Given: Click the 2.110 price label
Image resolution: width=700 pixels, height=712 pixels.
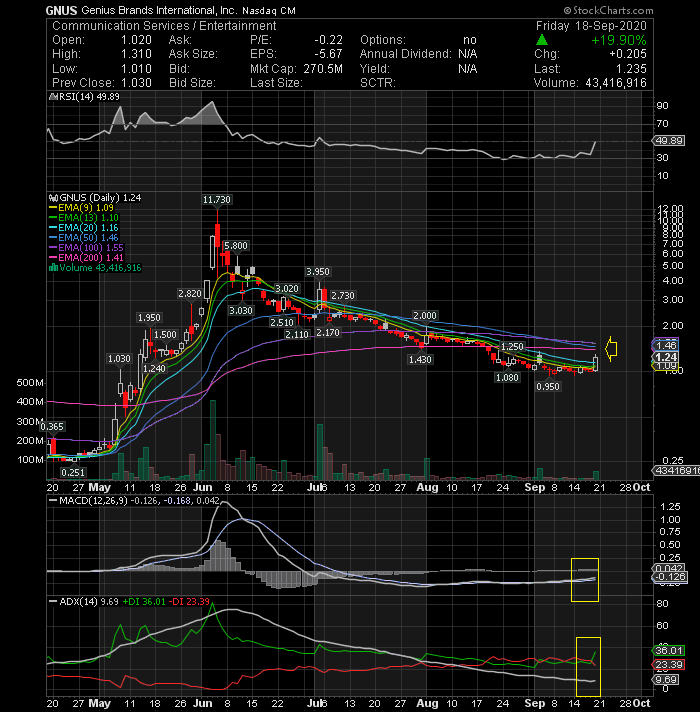Looking at the screenshot, I should click(297, 335).
